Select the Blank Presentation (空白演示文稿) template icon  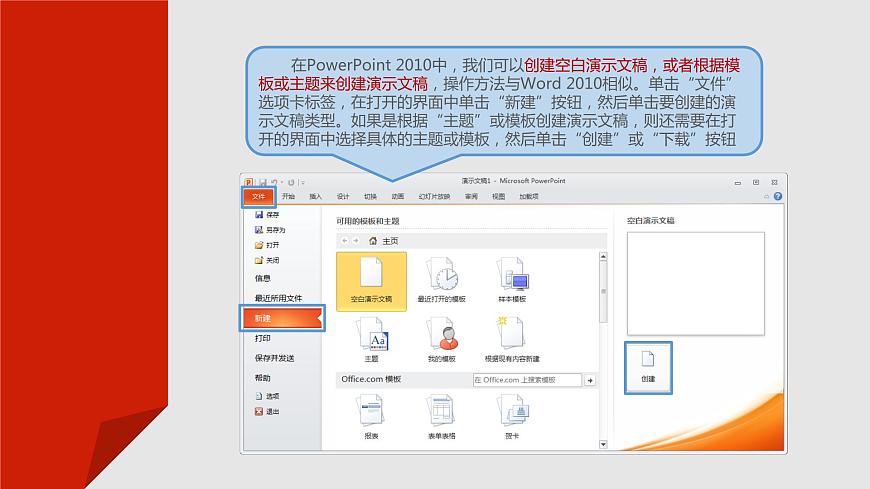[371, 281]
